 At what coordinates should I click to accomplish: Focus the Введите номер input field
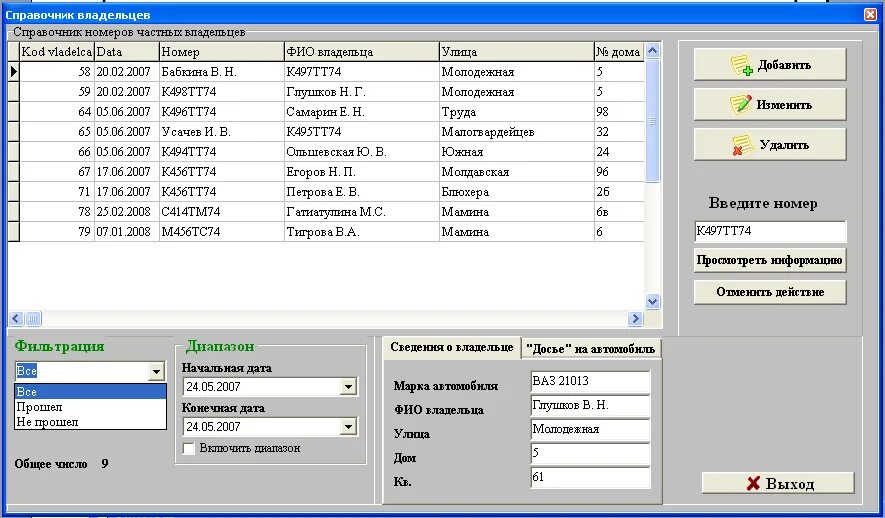[770, 231]
